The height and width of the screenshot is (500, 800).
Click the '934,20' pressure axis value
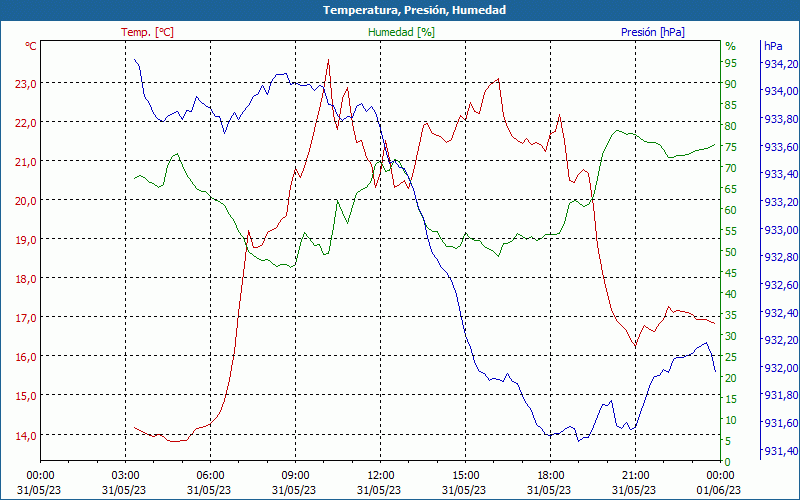point(780,64)
